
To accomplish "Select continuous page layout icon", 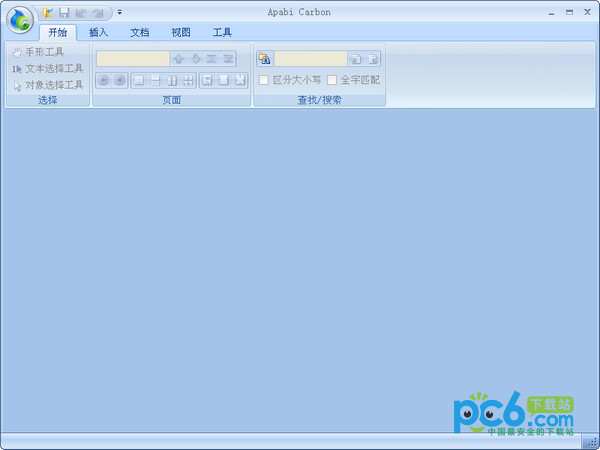I will coord(155,80).
